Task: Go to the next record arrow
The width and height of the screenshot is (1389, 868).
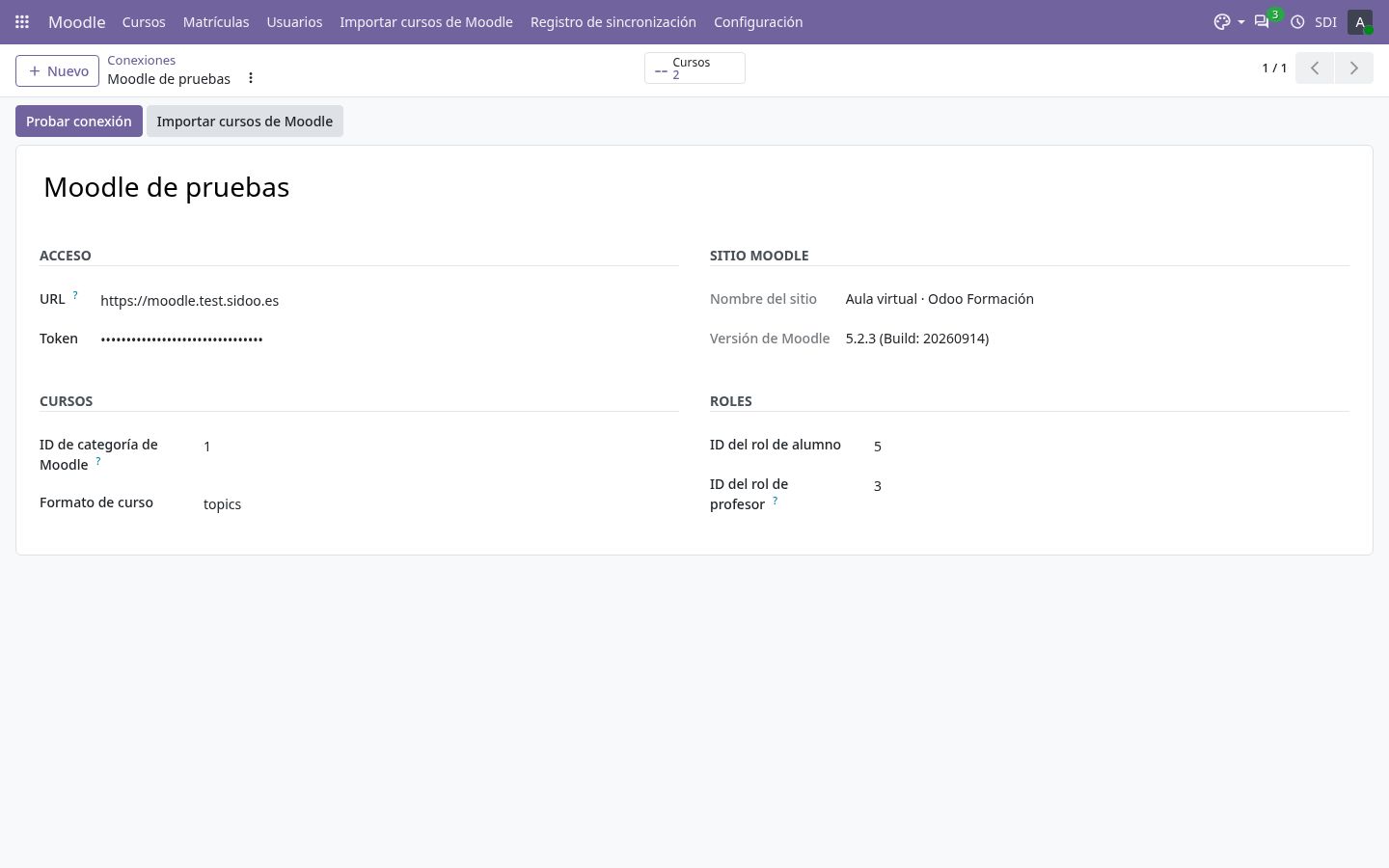Action: coord(1354,68)
